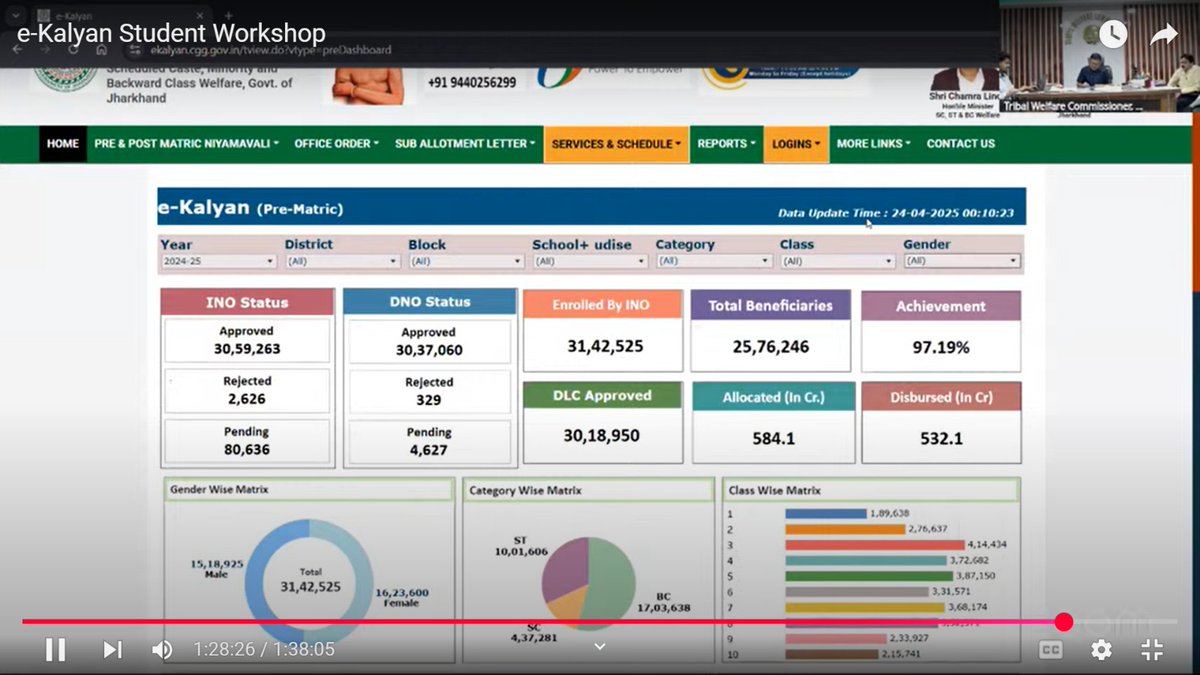This screenshot has height=675, width=1200.
Task: Pause the video playback
Action: (x=55, y=650)
